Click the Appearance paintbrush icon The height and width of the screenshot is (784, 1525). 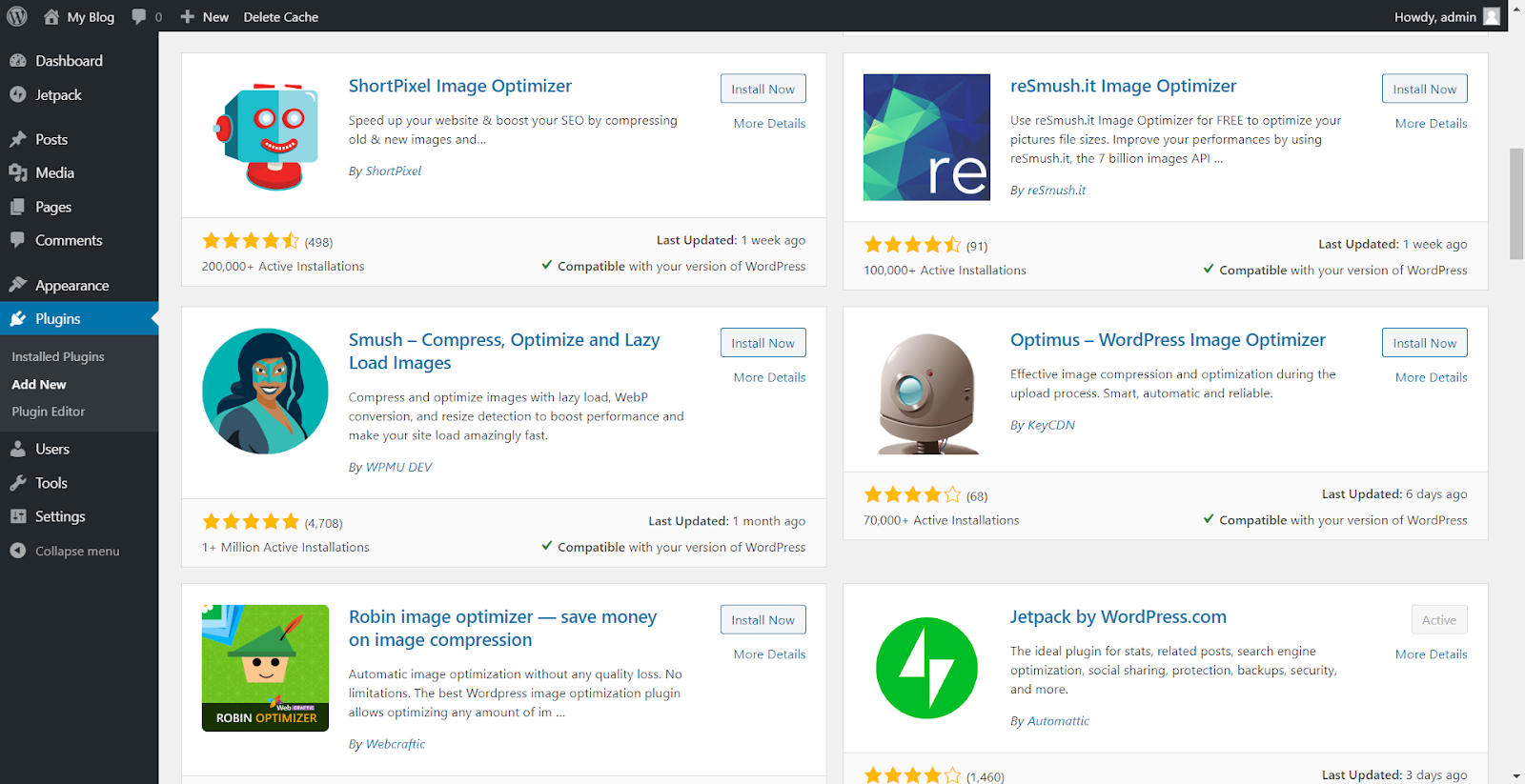click(x=18, y=285)
